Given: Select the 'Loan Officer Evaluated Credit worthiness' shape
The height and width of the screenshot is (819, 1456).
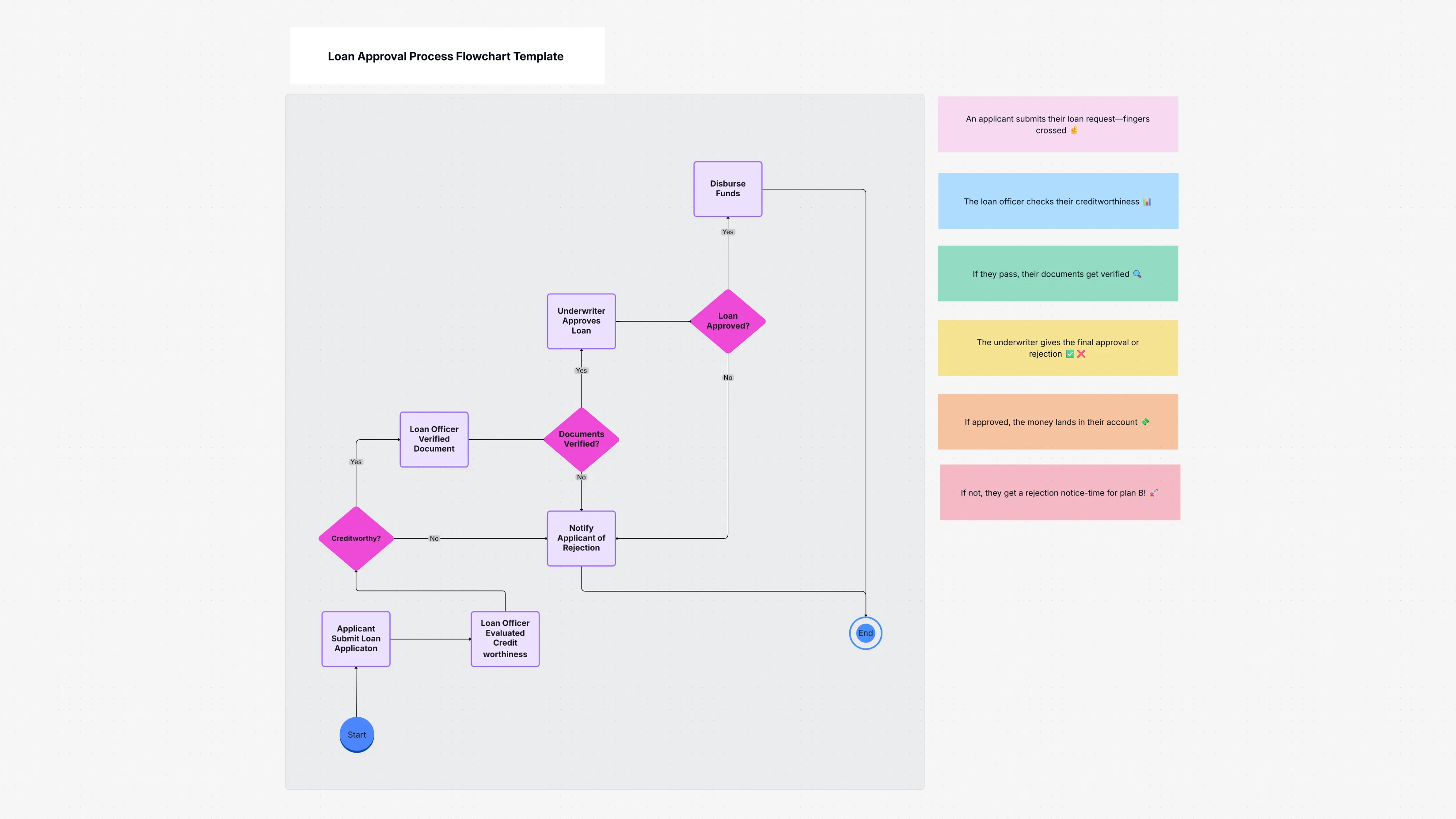Looking at the screenshot, I should [x=505, y=639].
